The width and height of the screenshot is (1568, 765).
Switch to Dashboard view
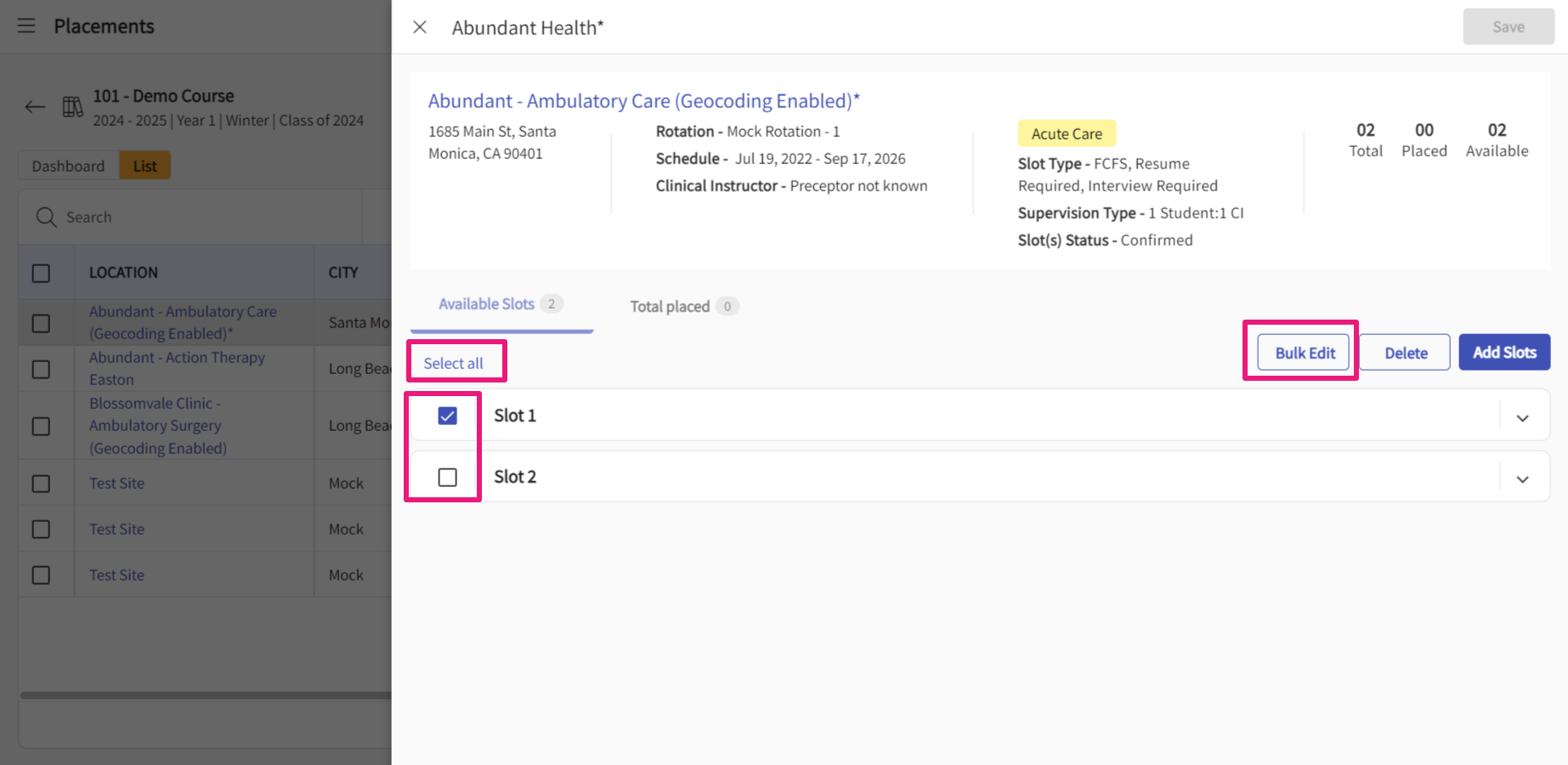(x=68, y=166)
